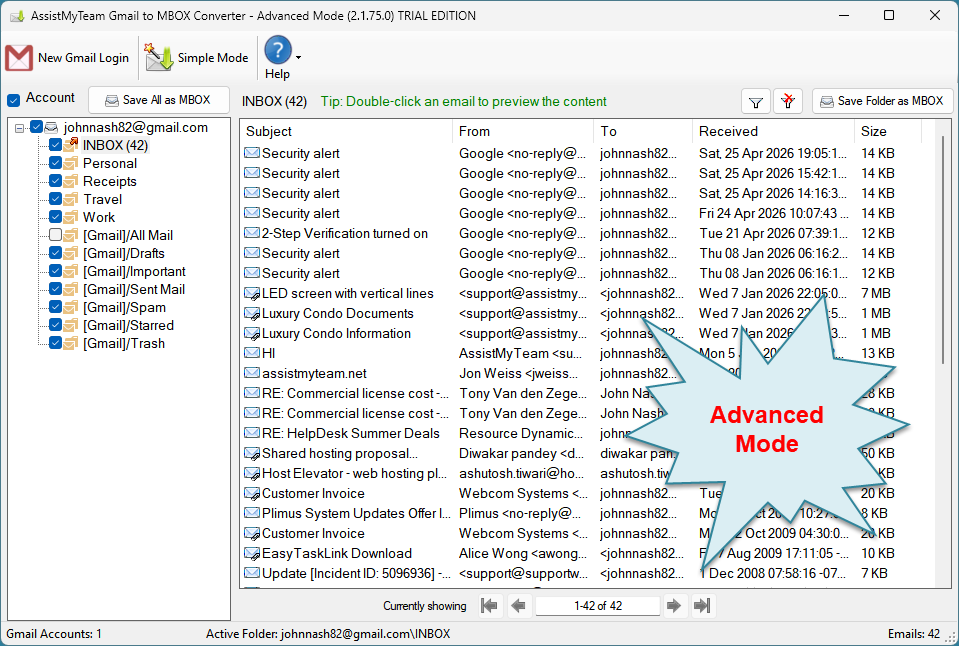Image resolution: width=959 pixels, height=646 pixels.
Task: Jump to the last page of emails
Action: coord(702,605)
